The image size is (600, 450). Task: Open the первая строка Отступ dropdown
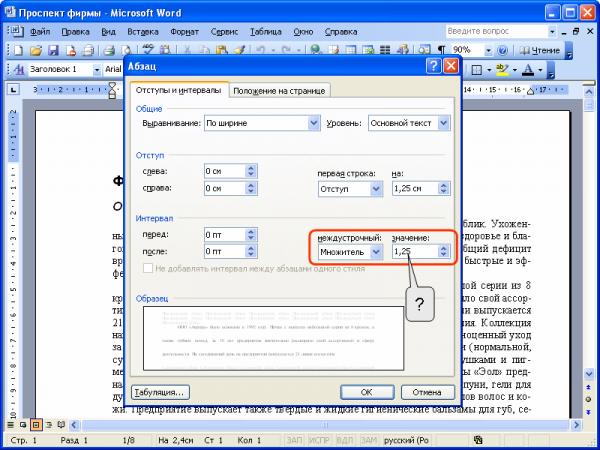pyautogui.click(x=376, y=189)
